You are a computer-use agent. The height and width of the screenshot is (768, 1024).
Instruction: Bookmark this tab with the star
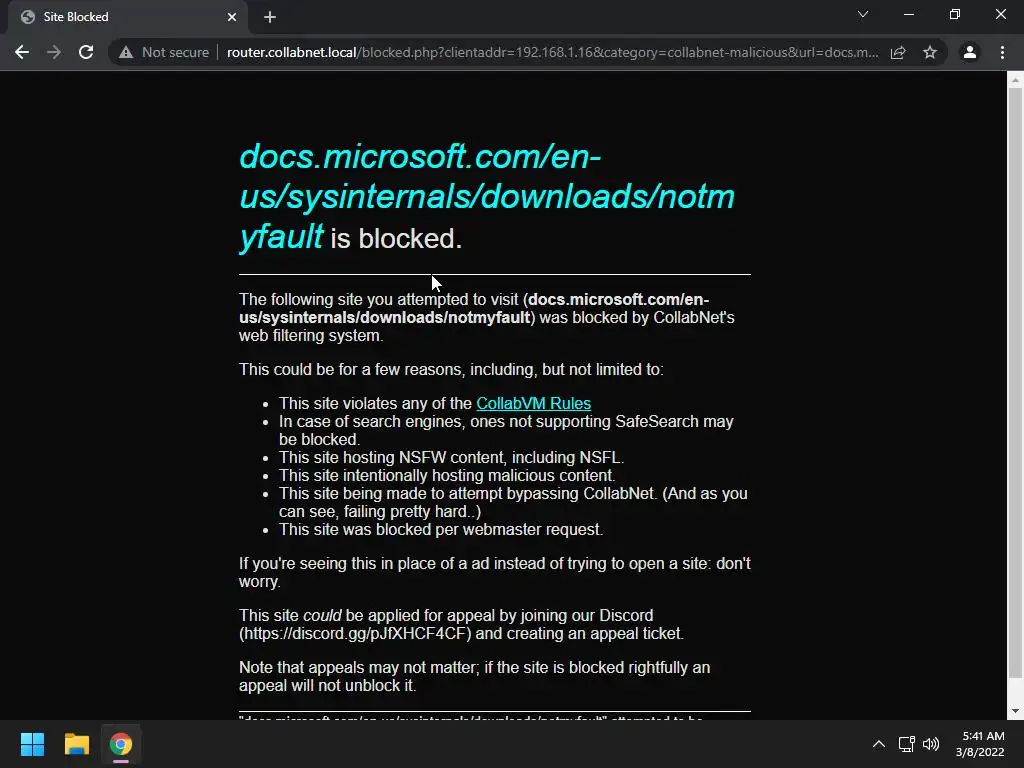930,52
